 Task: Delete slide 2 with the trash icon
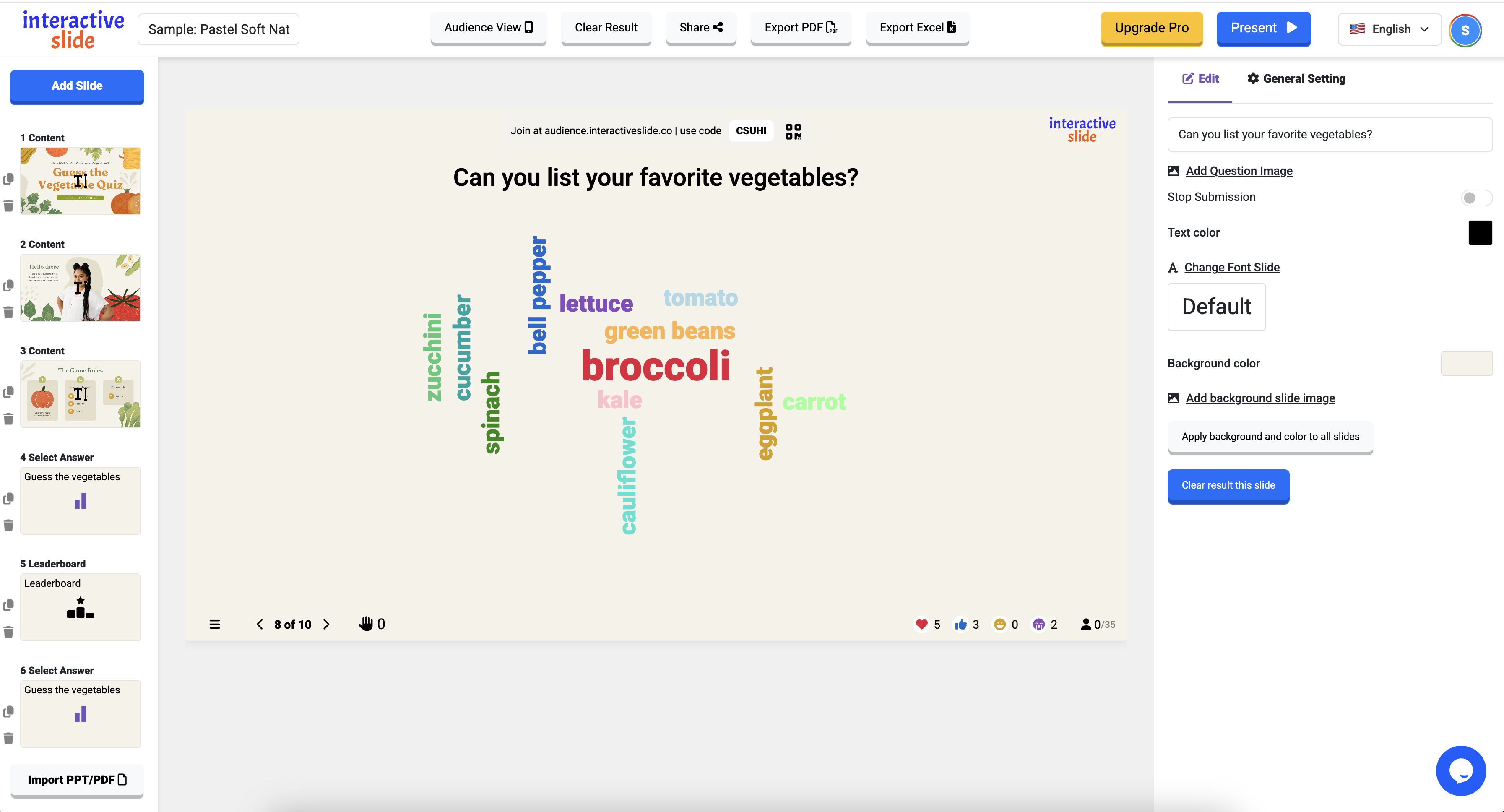[9, 312]
